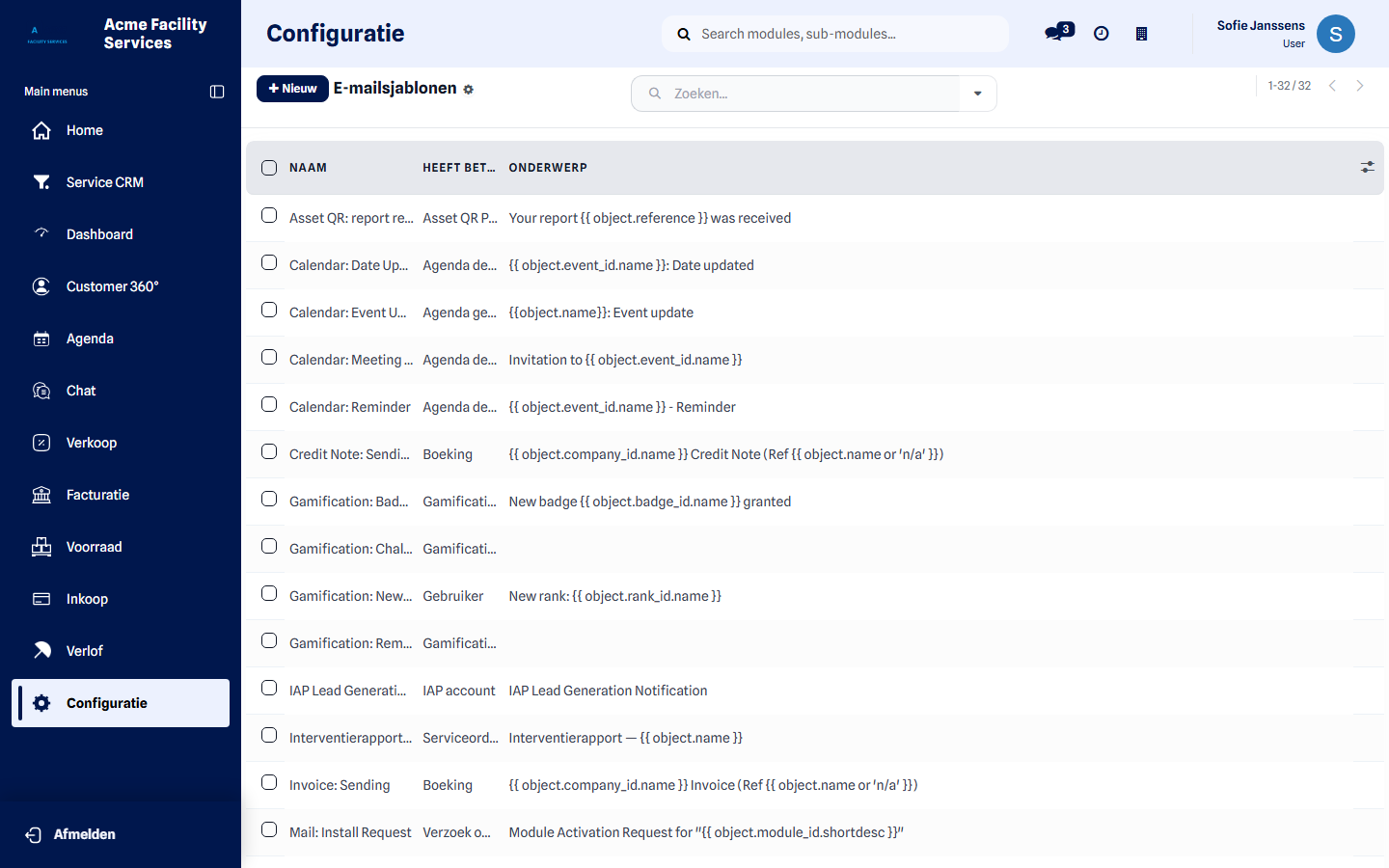Sort by the HEEFT BET... column header

[459, 168]
